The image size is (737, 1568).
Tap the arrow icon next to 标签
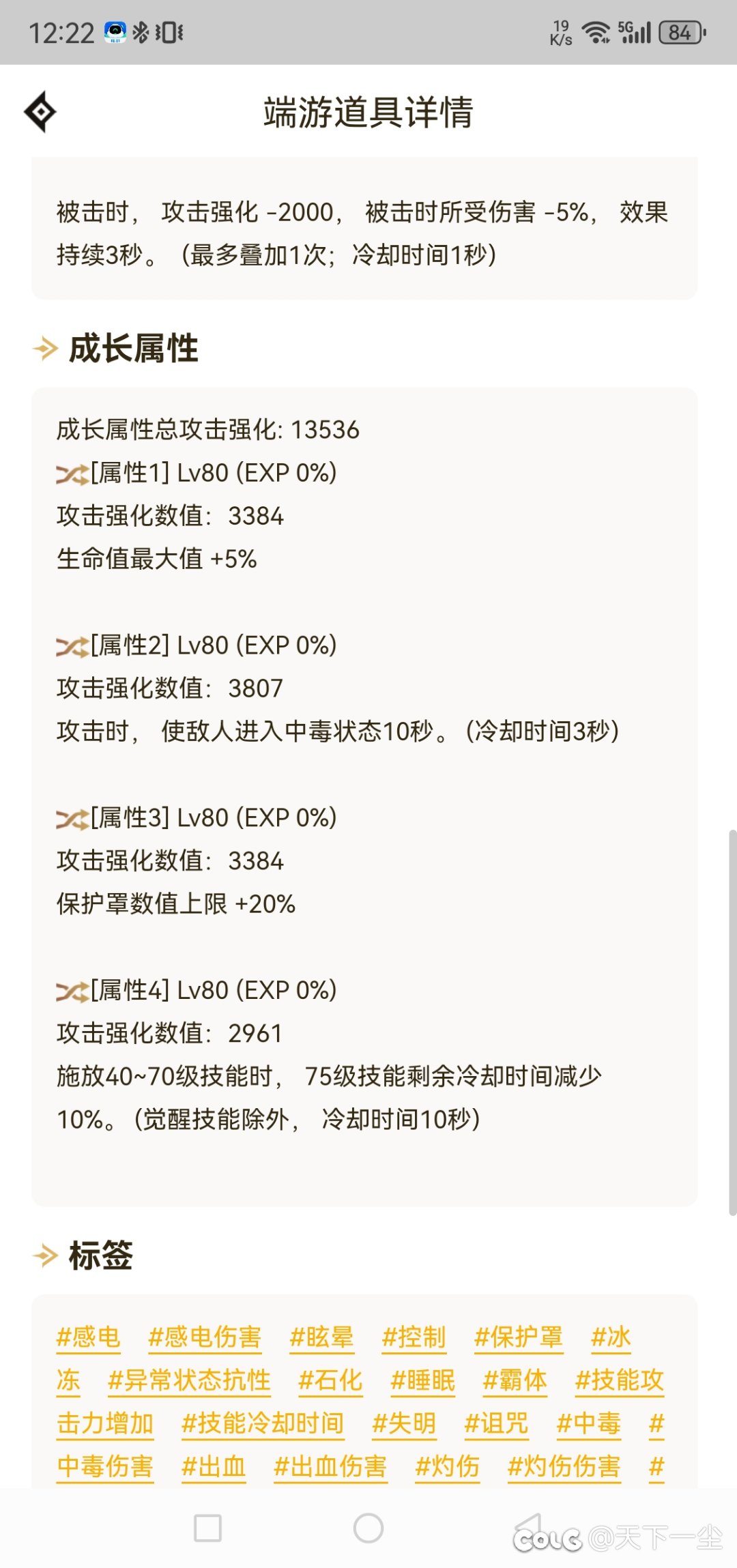(x=46, y=1255)
